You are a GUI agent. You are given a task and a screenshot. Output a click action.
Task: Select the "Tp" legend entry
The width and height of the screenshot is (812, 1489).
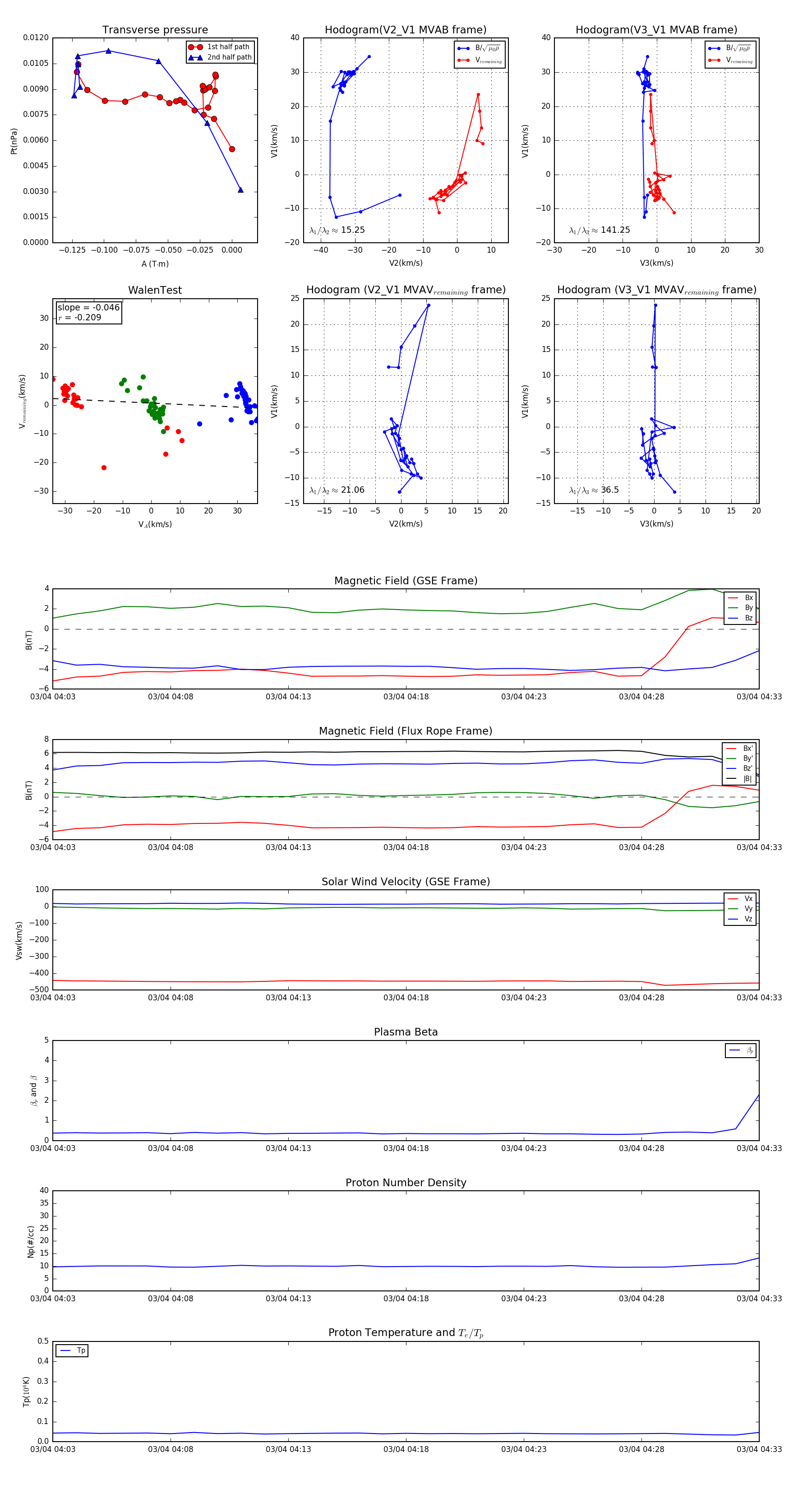point(72,1351)
